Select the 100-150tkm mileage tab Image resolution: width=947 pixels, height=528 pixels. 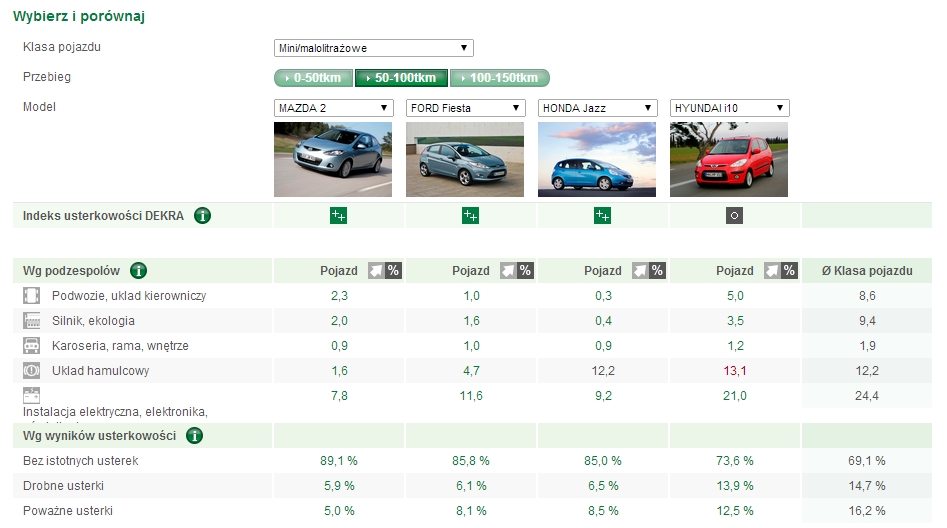click(x=499, y=78)
